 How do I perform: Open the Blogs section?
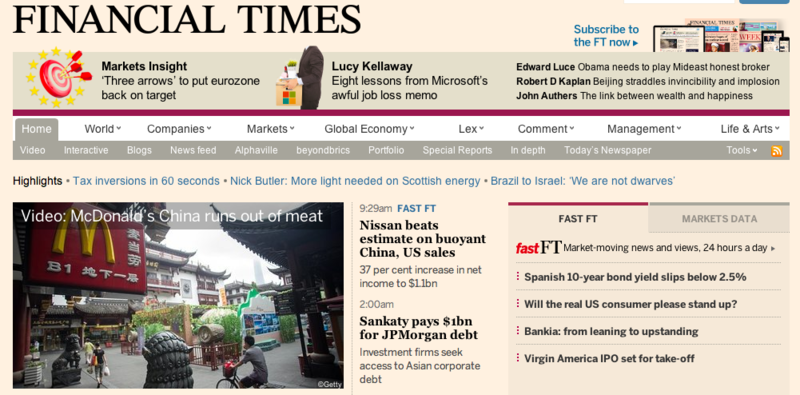pos(139,151)
